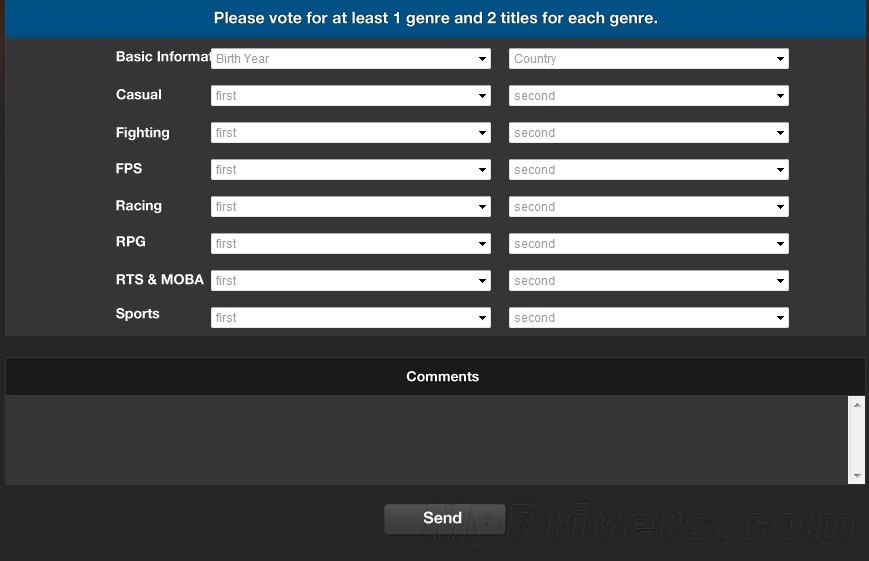This screenshot has height=561, width=869.
Task: Expand the Casual first choice dropdown
Action: coord(350,96)
